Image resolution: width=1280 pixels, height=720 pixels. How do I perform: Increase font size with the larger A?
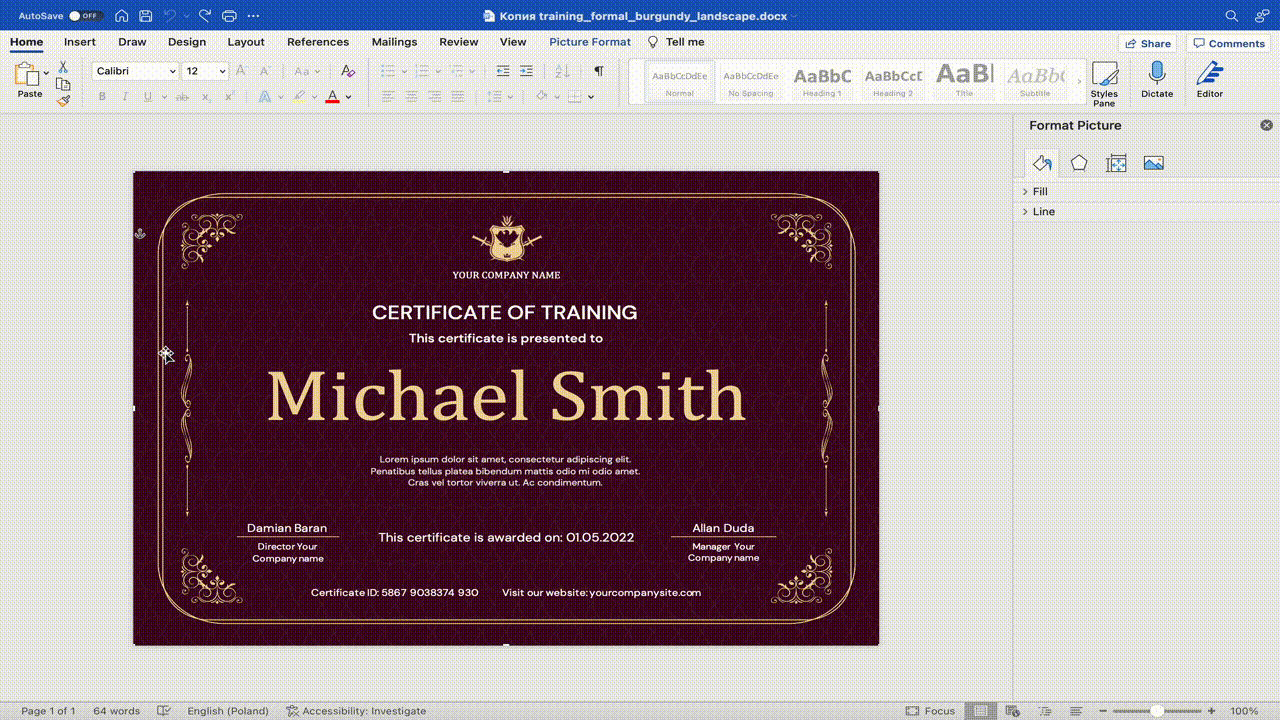(242, 71)
